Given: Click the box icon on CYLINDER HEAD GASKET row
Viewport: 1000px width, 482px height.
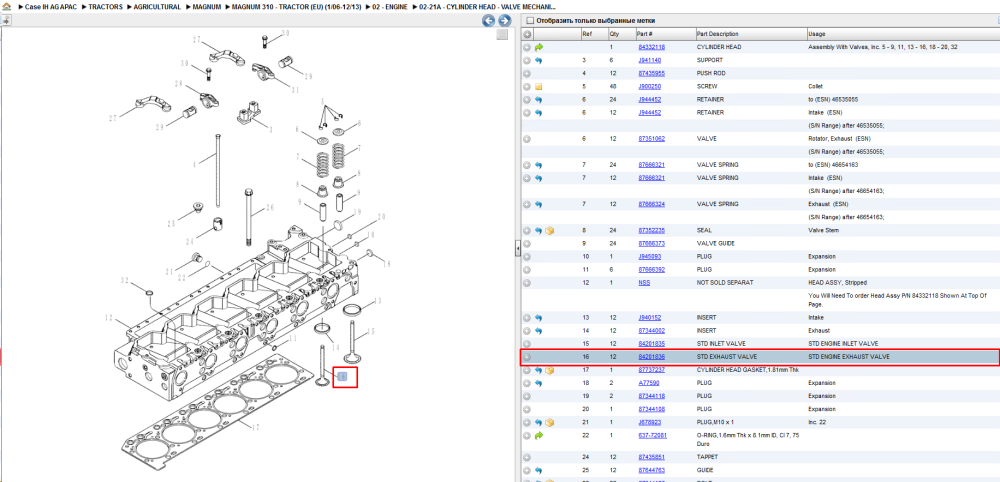Looking at the screenshot, I should click(x=550, y=370).
